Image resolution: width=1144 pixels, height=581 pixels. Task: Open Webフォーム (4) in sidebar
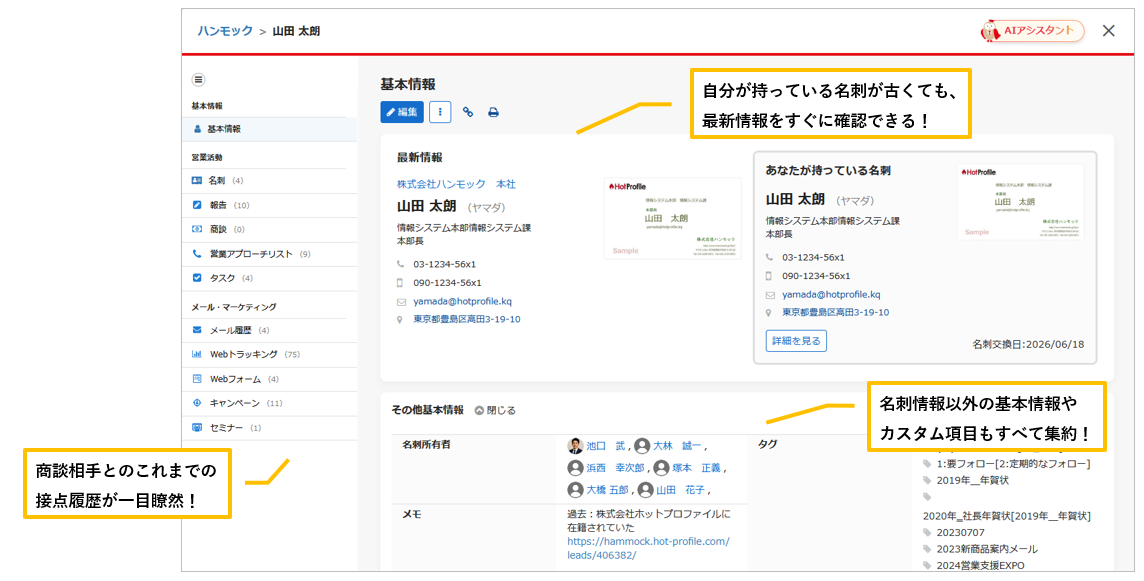(270, 379)
